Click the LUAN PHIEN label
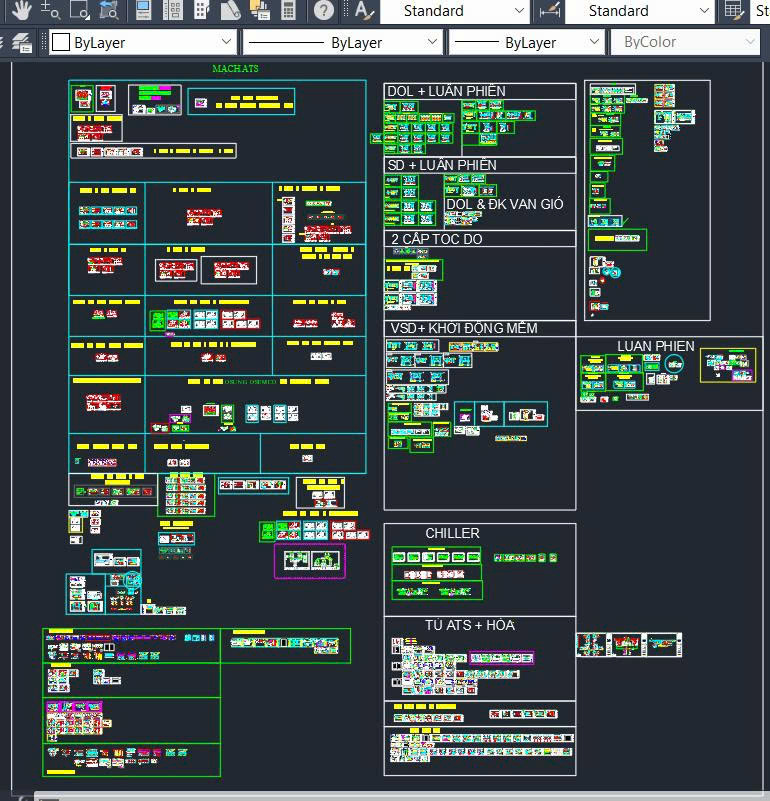 656,346
